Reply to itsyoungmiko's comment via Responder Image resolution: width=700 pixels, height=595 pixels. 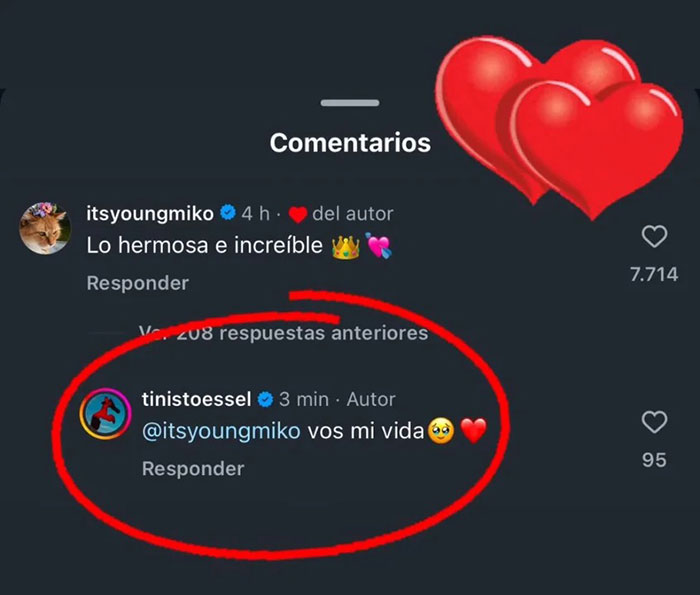(x=137, y=283)
